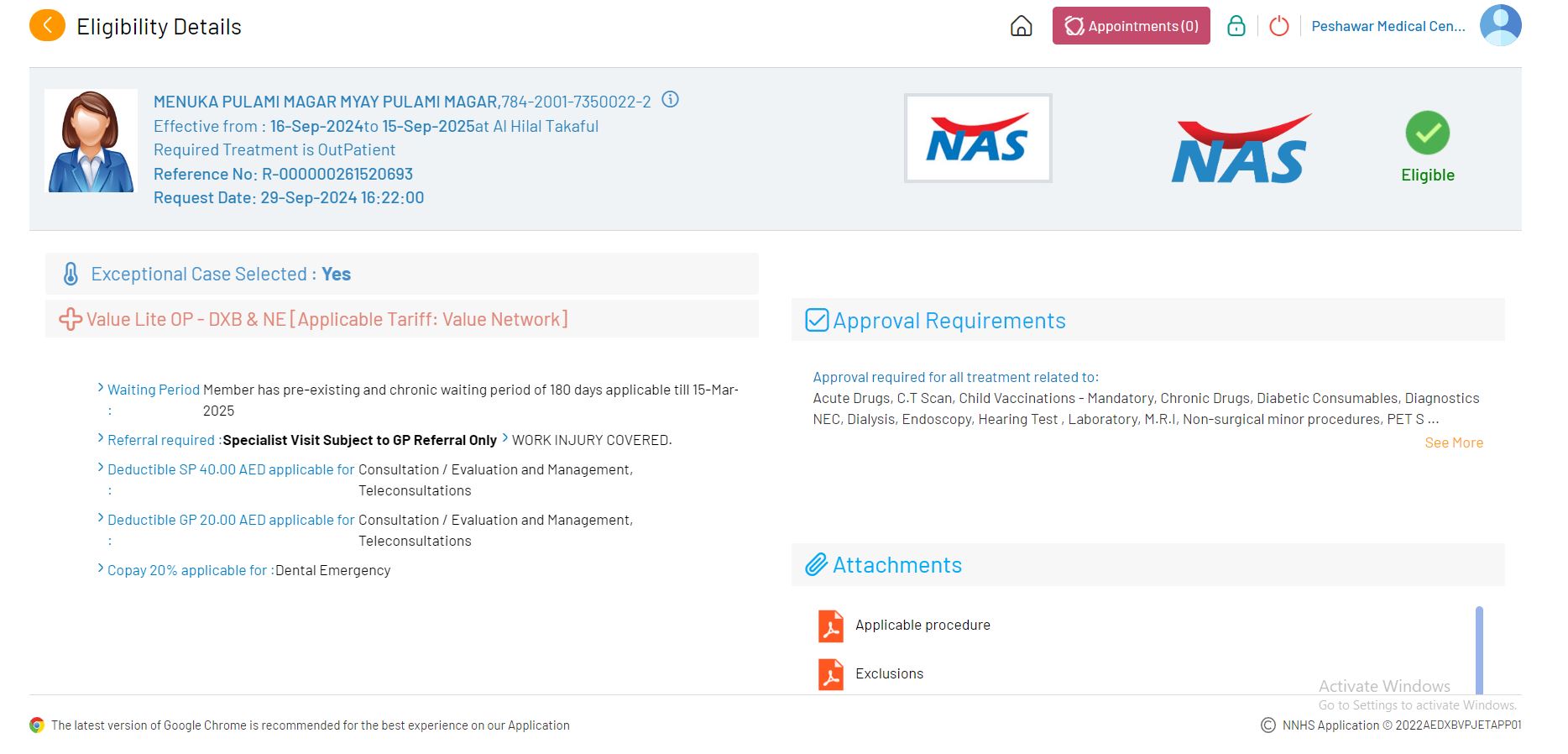Viewport: 1568px width, 754px height.
Task: Expand the Referral required item chevron
Action: click(x=101, y=438)
